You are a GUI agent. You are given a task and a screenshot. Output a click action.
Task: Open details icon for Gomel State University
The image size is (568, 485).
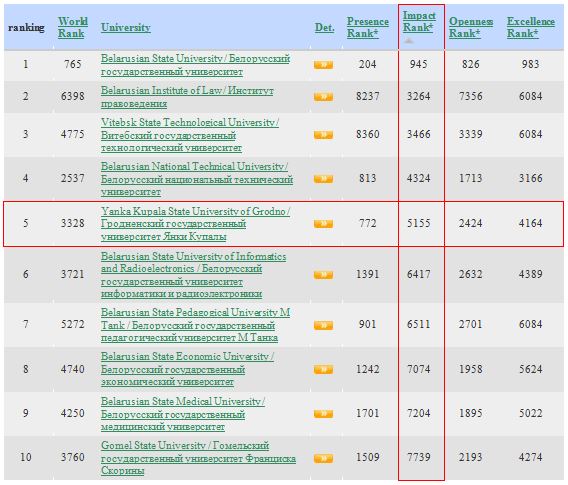[x=323, y=459]
